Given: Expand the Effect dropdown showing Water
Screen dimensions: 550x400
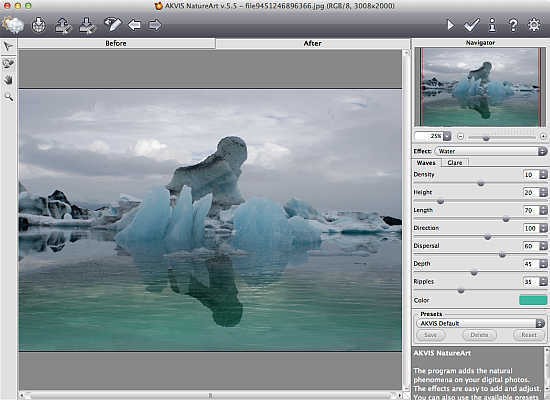Looking at the screenshot, I should 491,151.
